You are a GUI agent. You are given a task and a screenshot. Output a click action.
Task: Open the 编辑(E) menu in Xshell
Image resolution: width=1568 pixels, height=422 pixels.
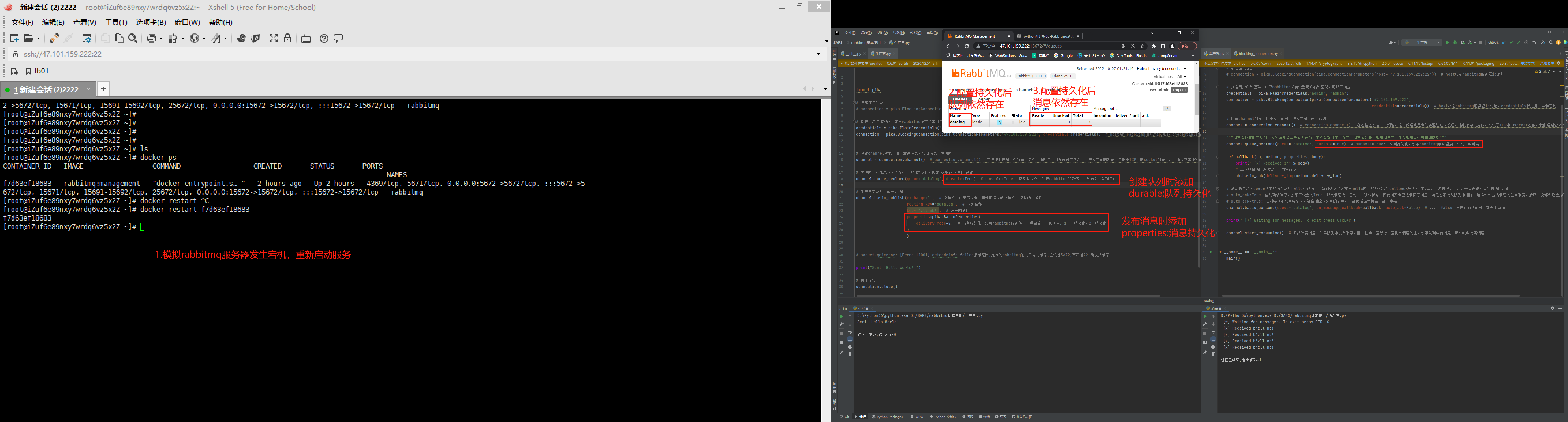(x=53, y=23)
